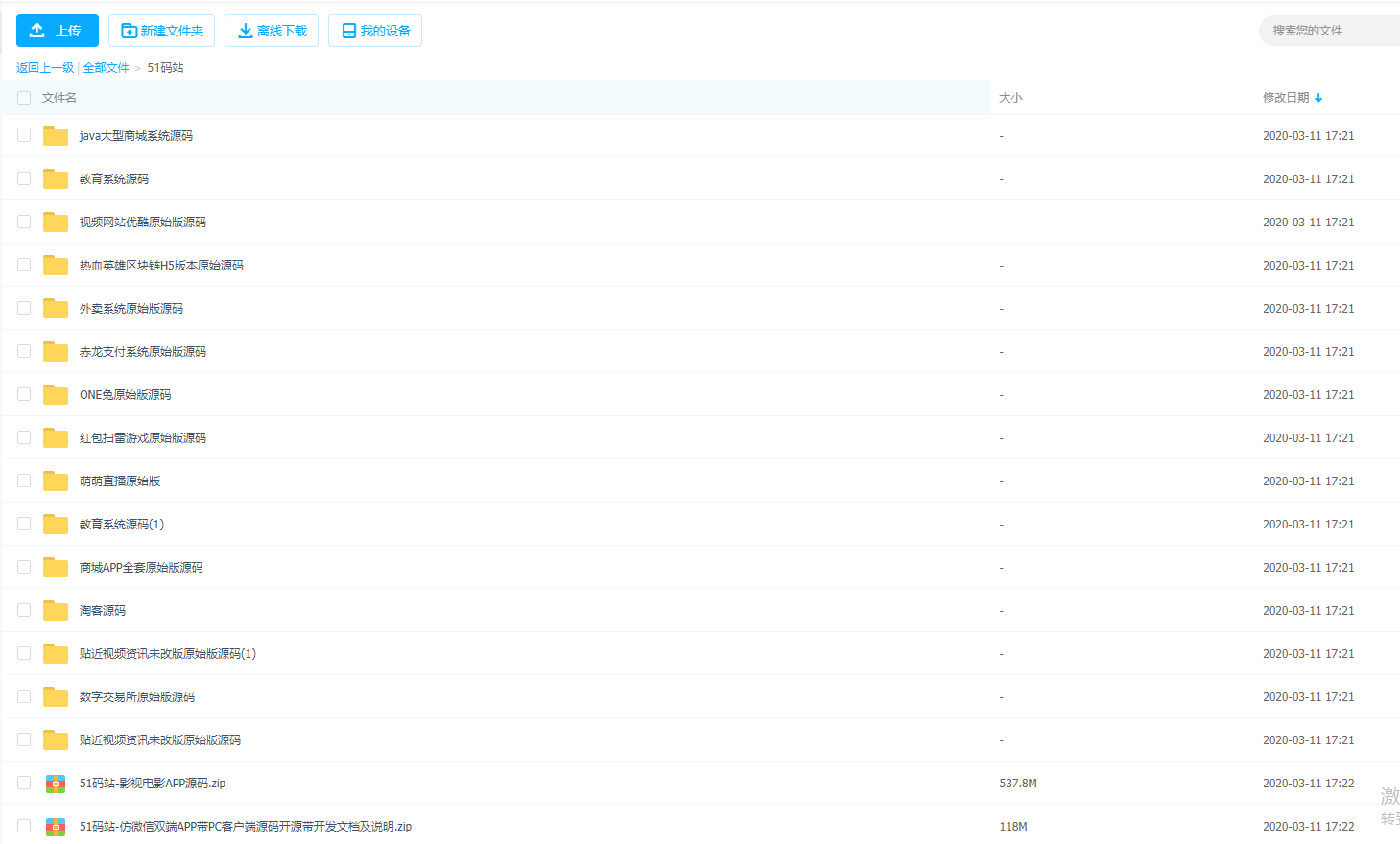
Task: Open 我的设备 my devices
Action: tap(375, 31)
